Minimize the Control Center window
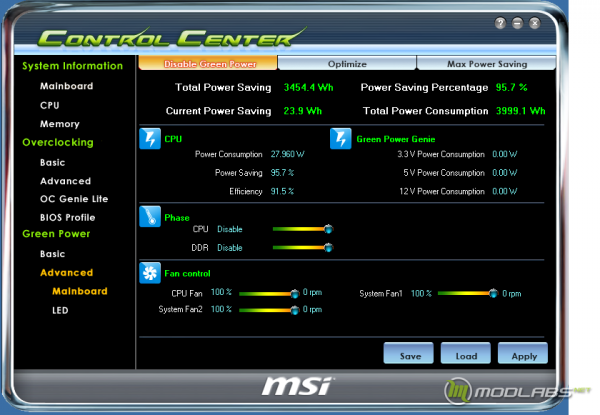This screenshot has width=600, height=415. [517, 23]
